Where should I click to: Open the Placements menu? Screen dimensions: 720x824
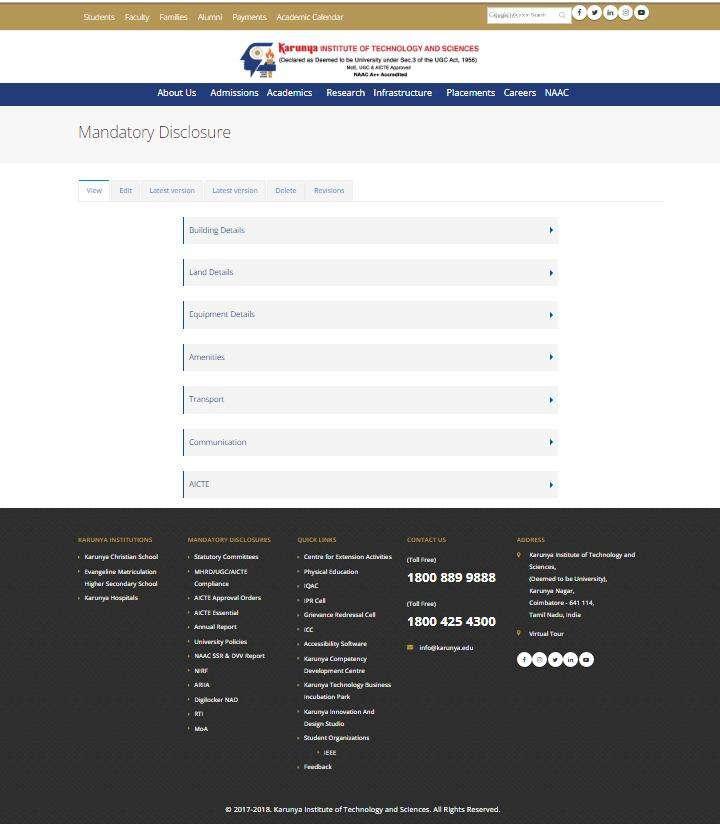[x=470, y=92]
